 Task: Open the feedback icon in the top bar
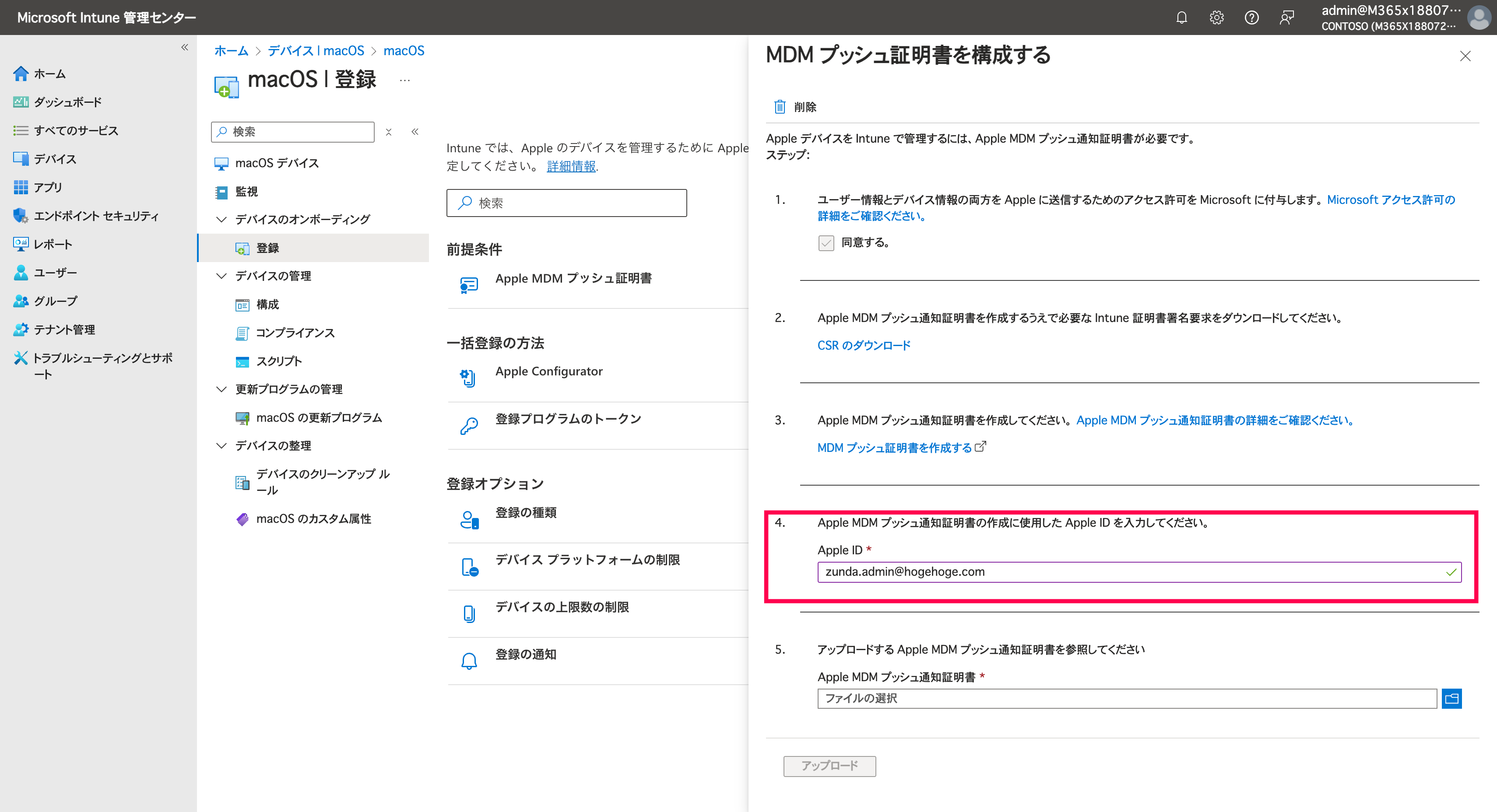[1286, 17]
